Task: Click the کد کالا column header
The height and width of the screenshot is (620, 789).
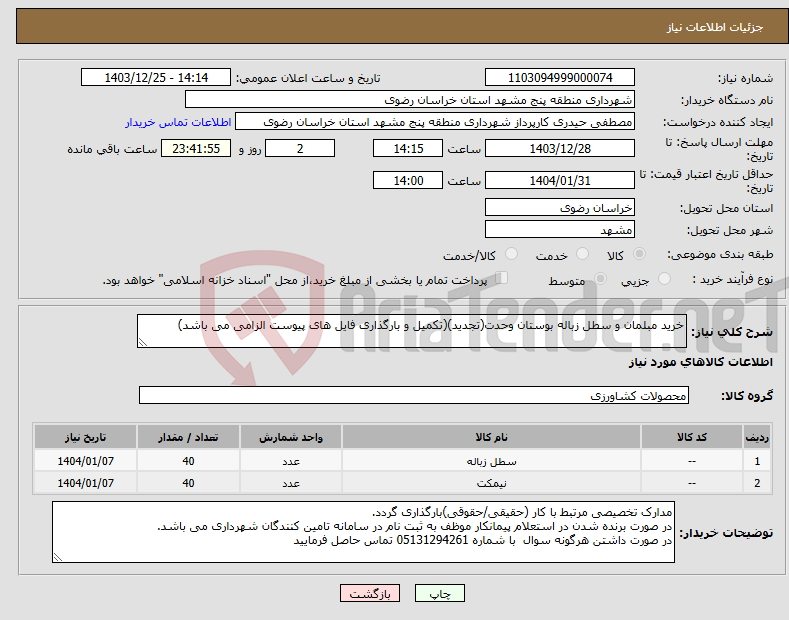Action: tap(692, 437)
